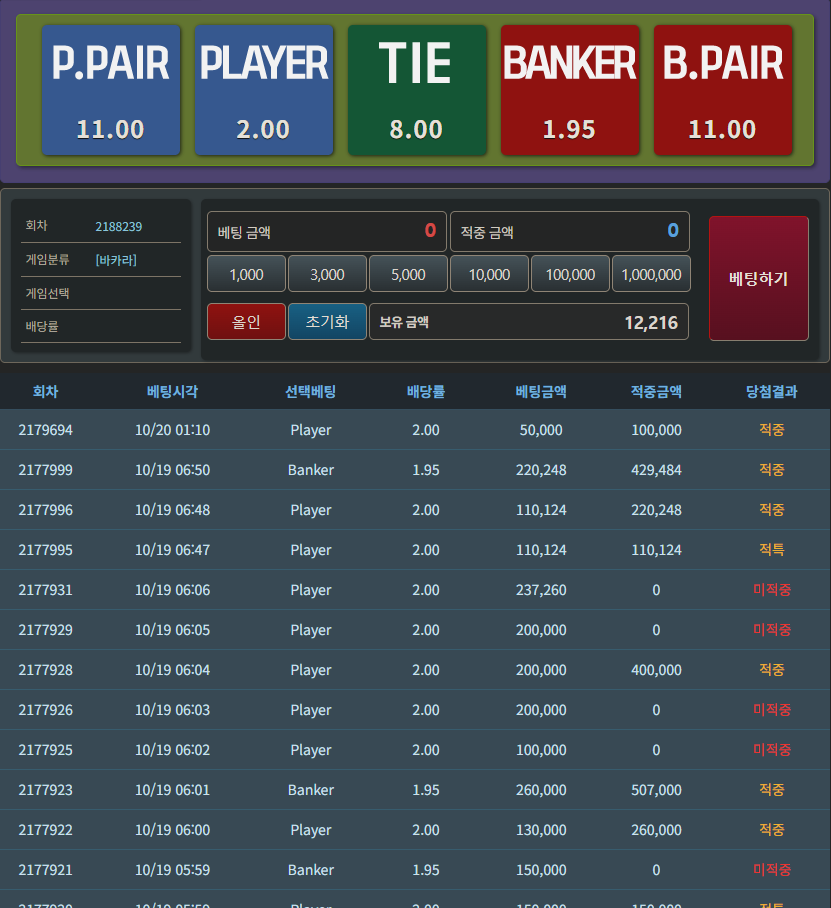This screenshot has width=831, height=908.
Task: Add 1,000 to the bet amount
Action: (x=246, y=274)
